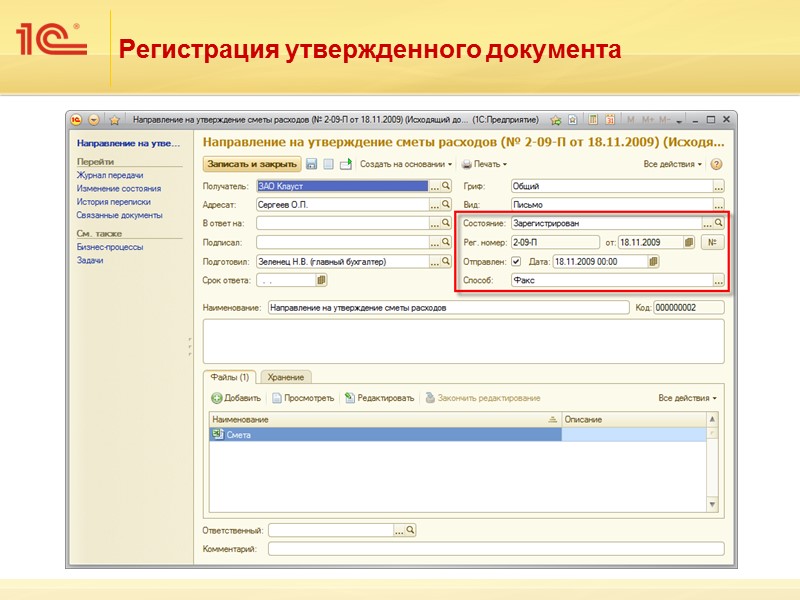Switch to the Хранение tab
The height and width of the screenshot is (600, 800).
286,377
